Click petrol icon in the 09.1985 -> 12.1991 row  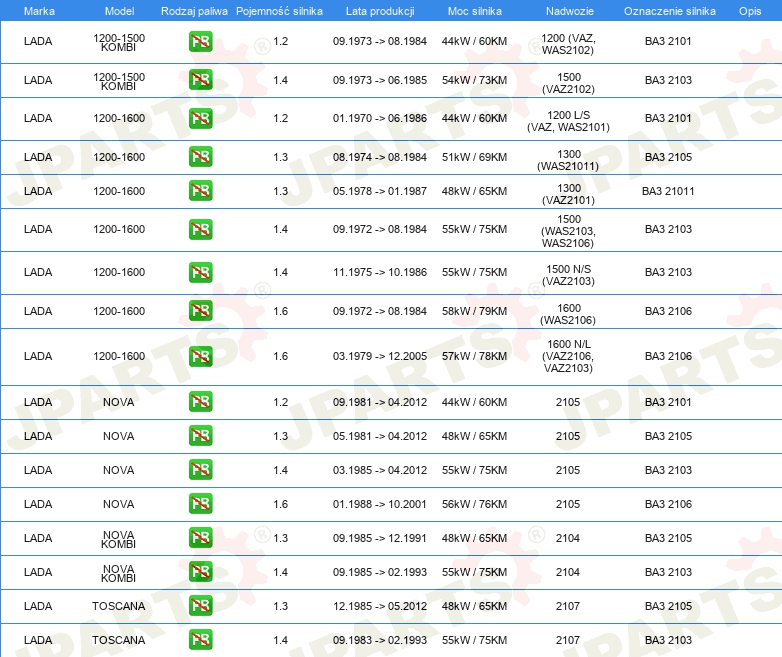200,538
